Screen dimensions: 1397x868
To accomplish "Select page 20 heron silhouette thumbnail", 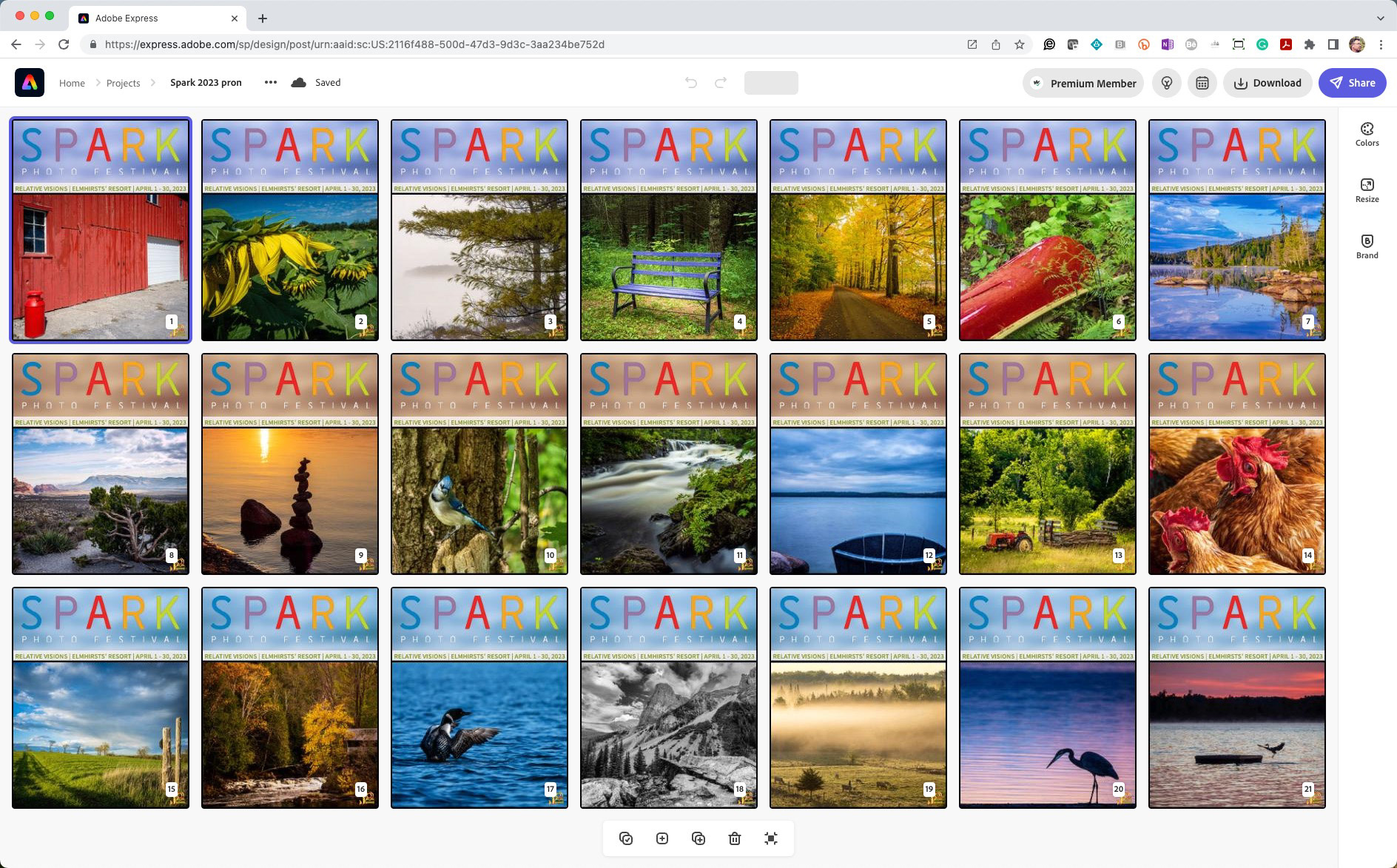I will (1048, 698).
